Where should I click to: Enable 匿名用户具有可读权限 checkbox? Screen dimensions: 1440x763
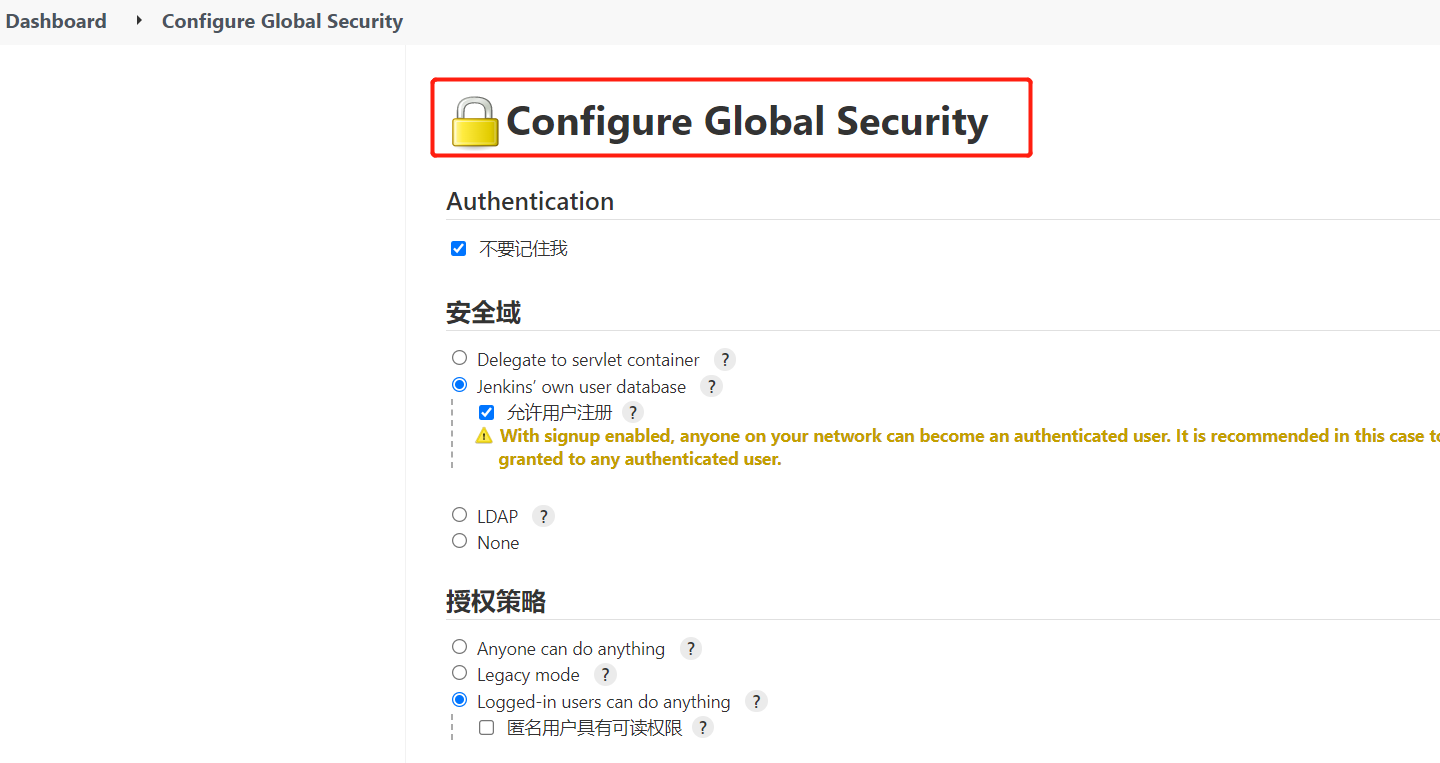coord(487,728)
